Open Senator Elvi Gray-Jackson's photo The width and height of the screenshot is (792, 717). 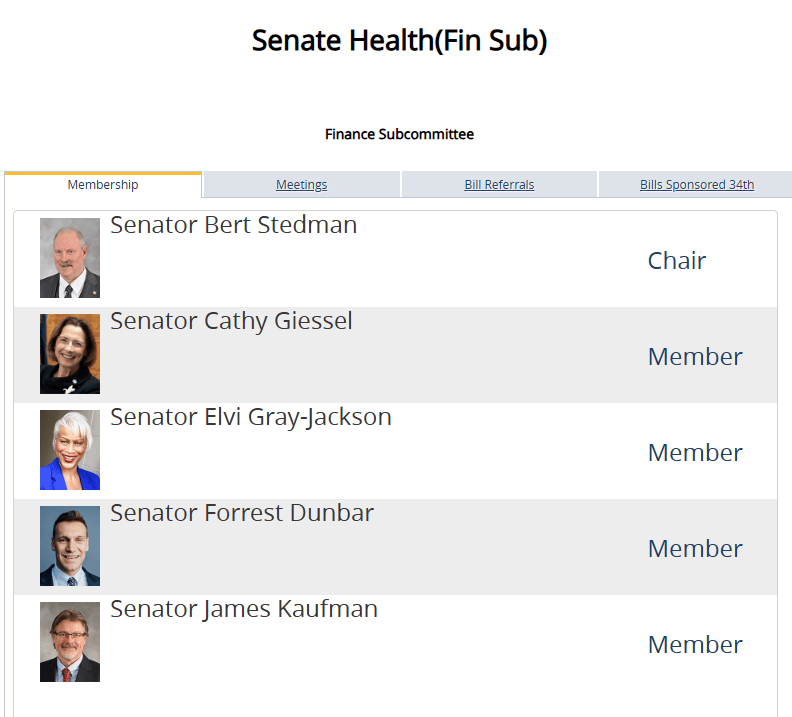click(x=70, y=450)
